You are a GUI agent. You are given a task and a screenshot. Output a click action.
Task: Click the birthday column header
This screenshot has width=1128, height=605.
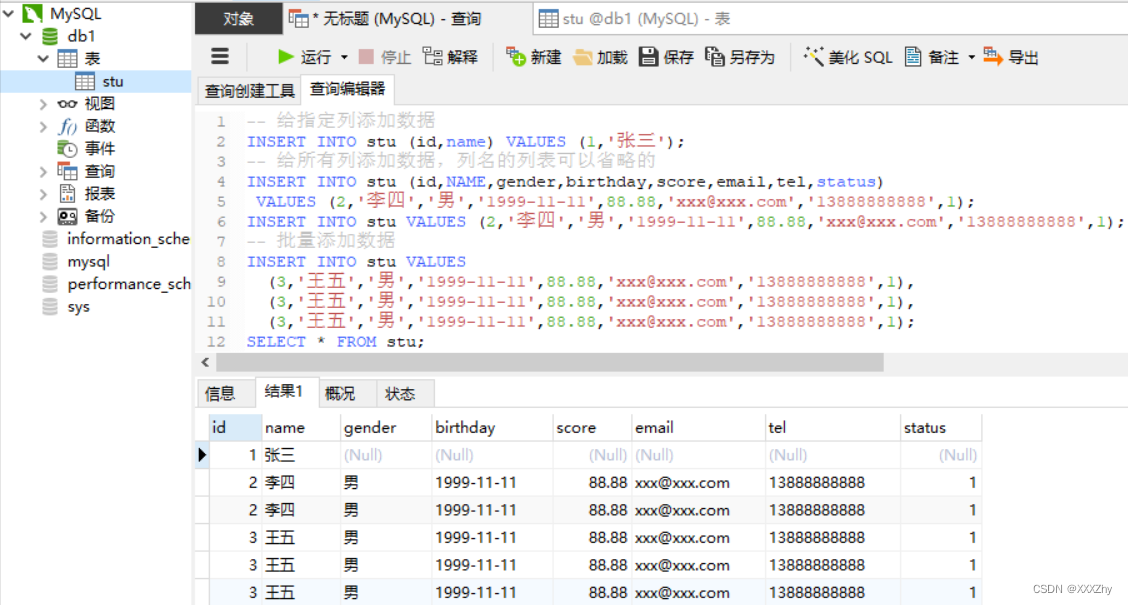tap(491, 427)
